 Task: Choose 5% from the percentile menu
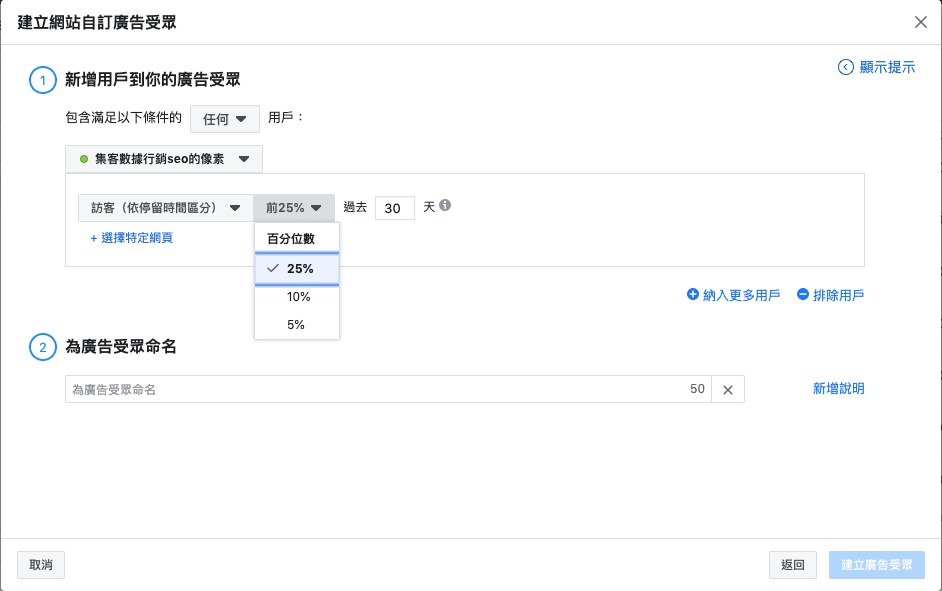[296, 325]
